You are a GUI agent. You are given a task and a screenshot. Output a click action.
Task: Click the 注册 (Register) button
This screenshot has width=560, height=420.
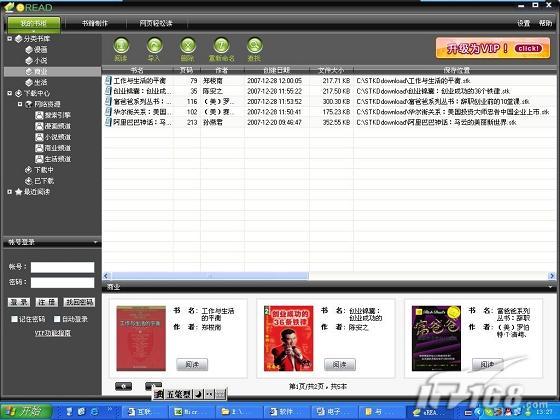pyautogui.click(x=46, y=302)
